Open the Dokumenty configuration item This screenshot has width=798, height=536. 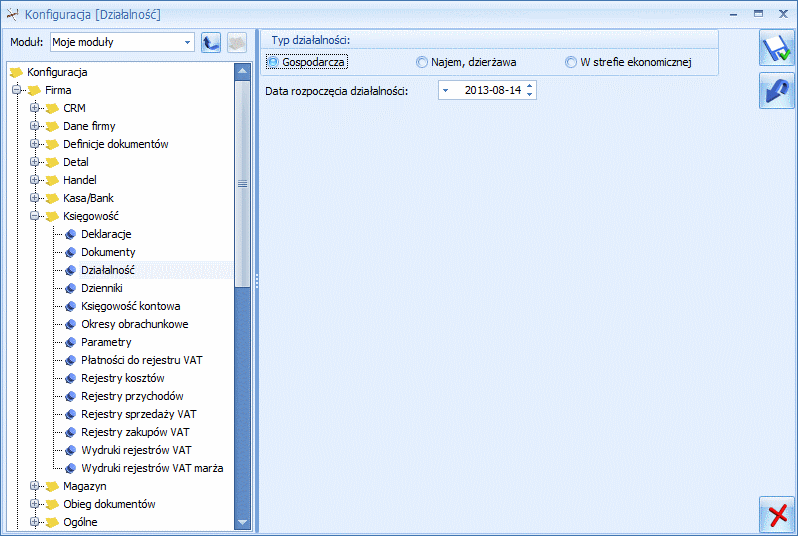point(108,252)
